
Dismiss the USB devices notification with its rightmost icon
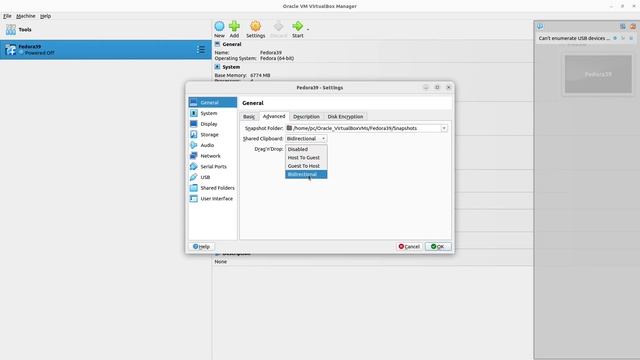point(631,38)
